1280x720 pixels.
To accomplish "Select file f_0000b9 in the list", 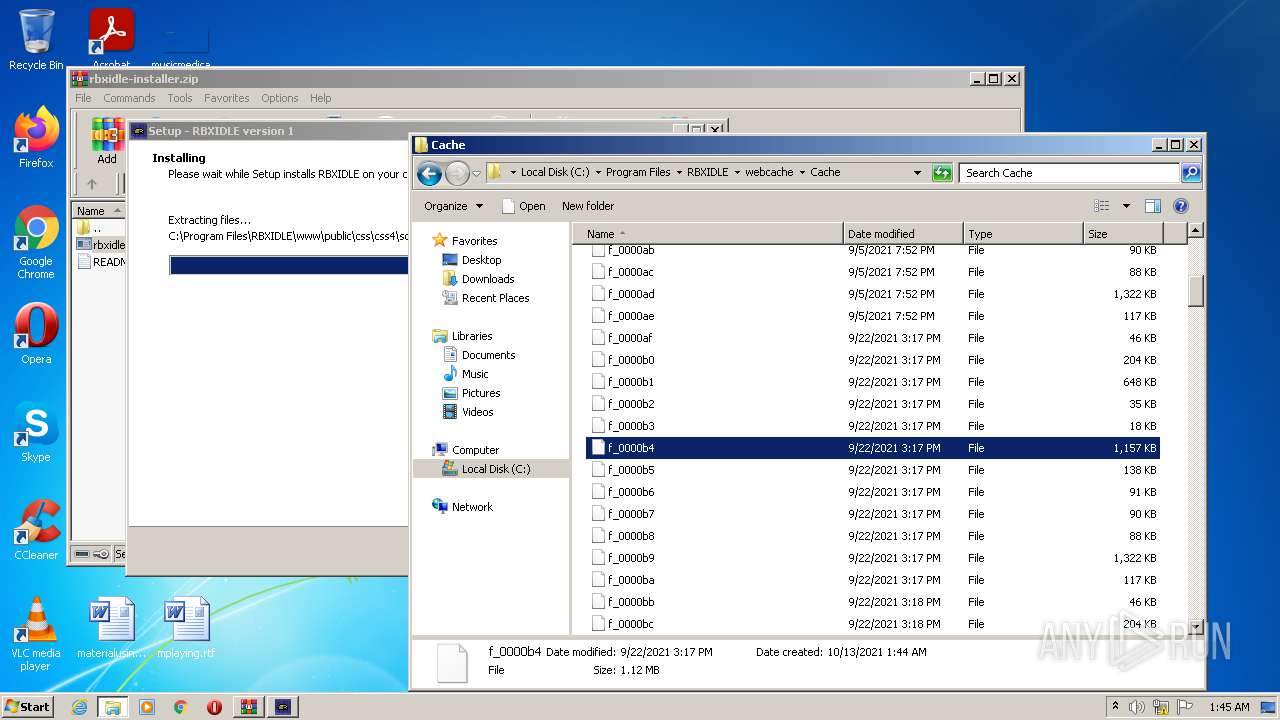I will pyautogui.click(x=872, y=558).
